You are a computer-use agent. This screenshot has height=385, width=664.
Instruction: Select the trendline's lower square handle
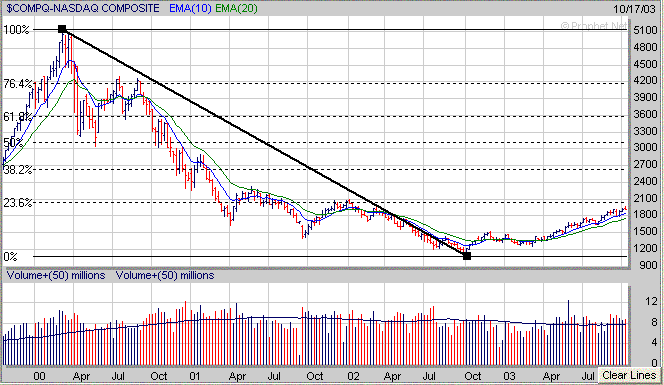[x=467, y=256]
